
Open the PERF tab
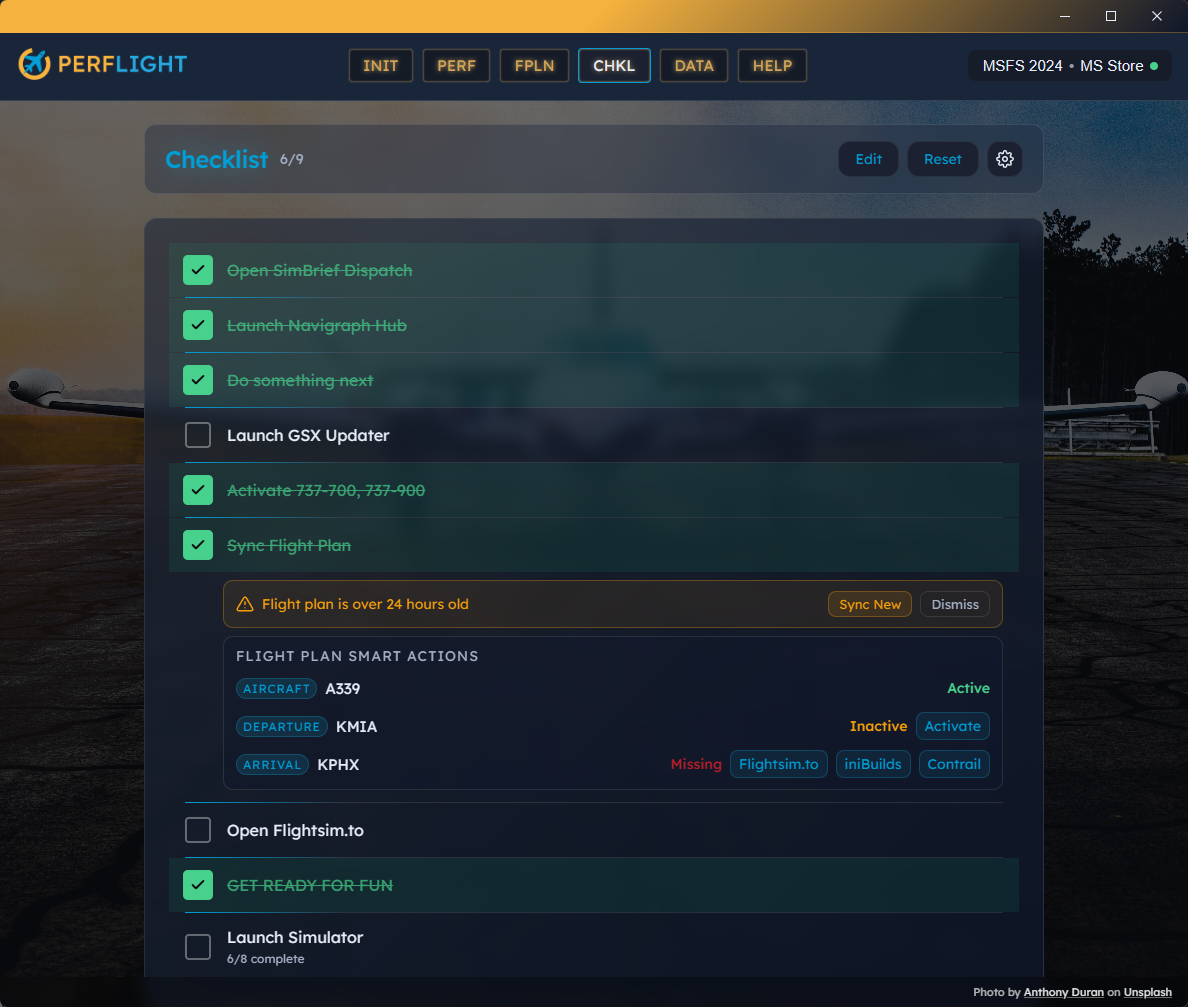coord(456,65)
